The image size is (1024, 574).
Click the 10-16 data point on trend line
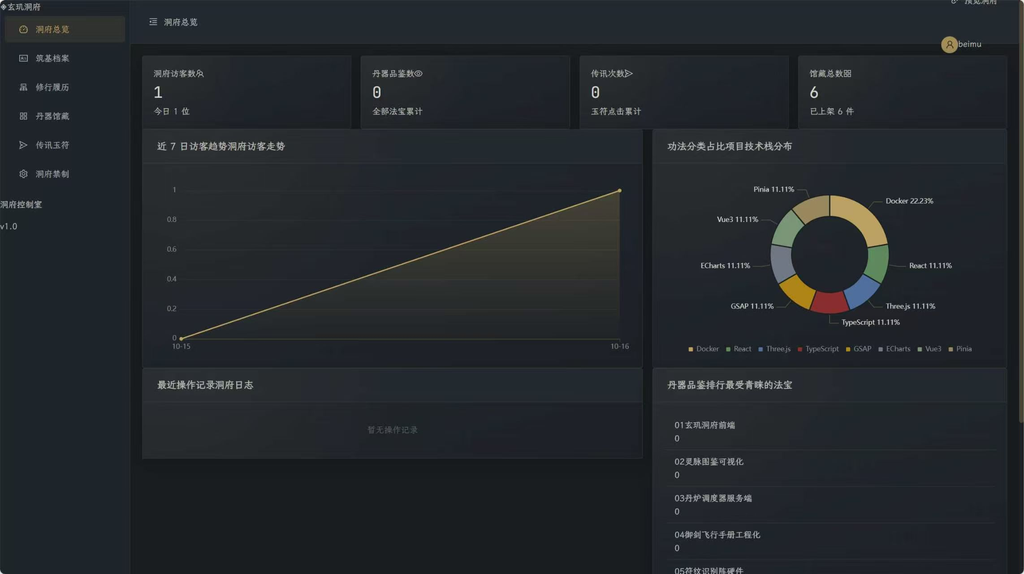pos(619,191)
